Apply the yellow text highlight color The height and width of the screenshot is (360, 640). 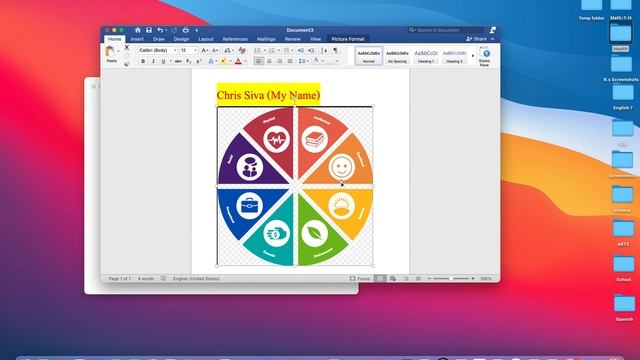pyautogui.click(x=223, y=61)
